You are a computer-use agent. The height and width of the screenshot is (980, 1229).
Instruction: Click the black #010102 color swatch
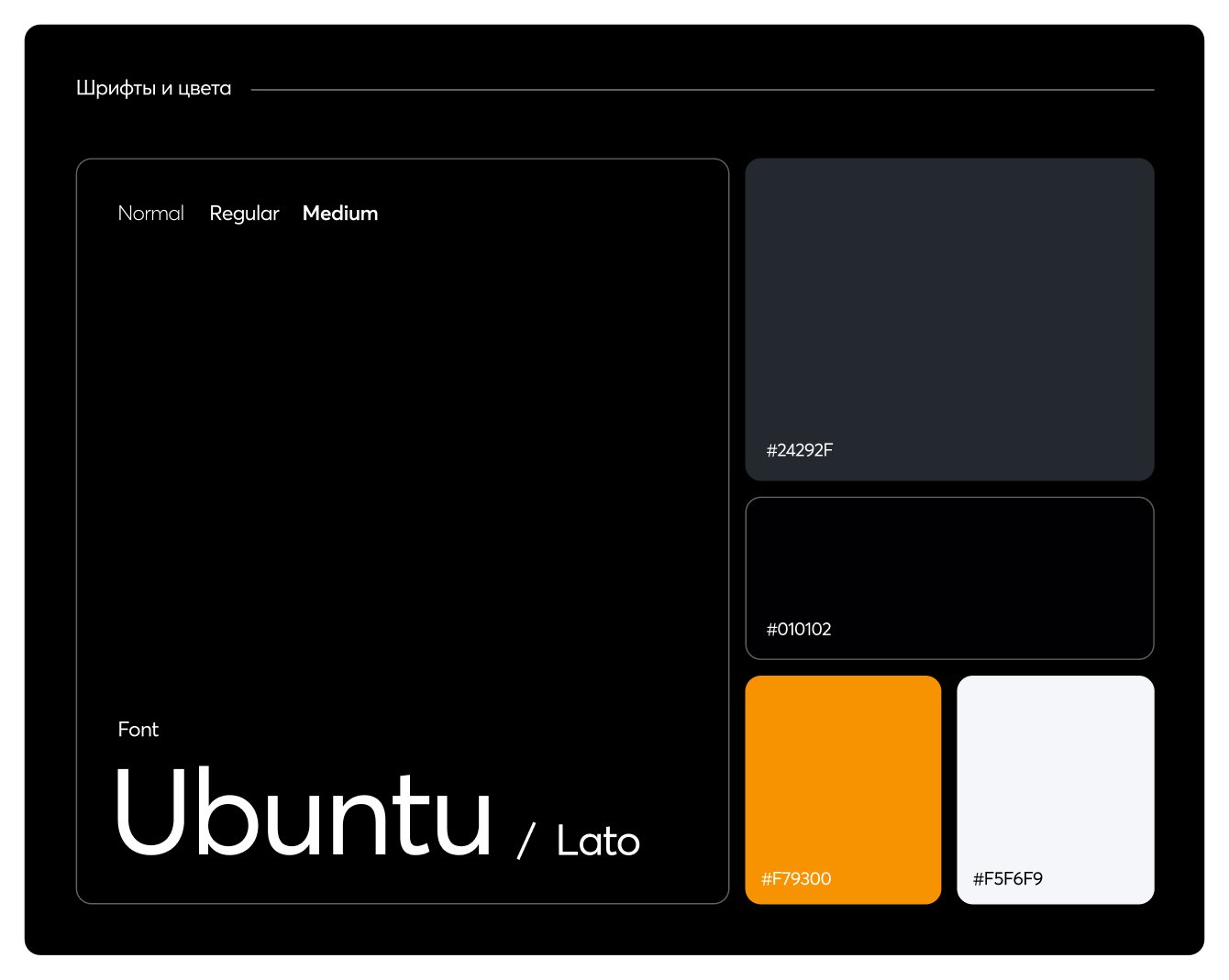tap(949, 578)
